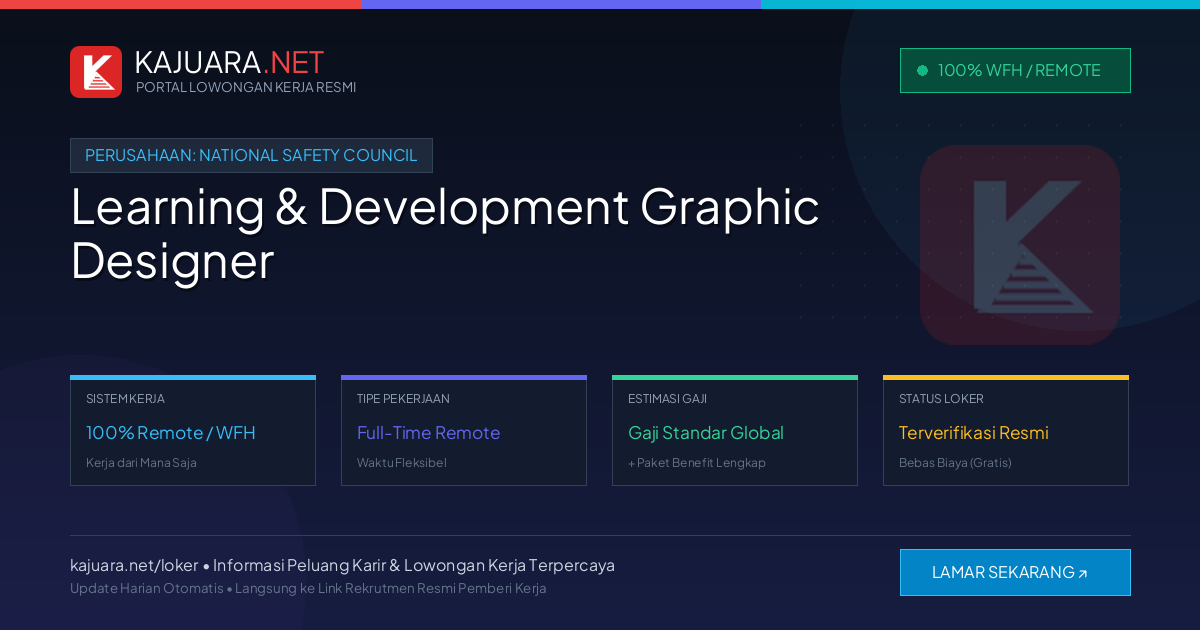Open the Sistem Kerja 100% Remote card
Image resolution: width=1200 pixels, height=630 pixels.
pyautogui.click(x=193, y=431)
